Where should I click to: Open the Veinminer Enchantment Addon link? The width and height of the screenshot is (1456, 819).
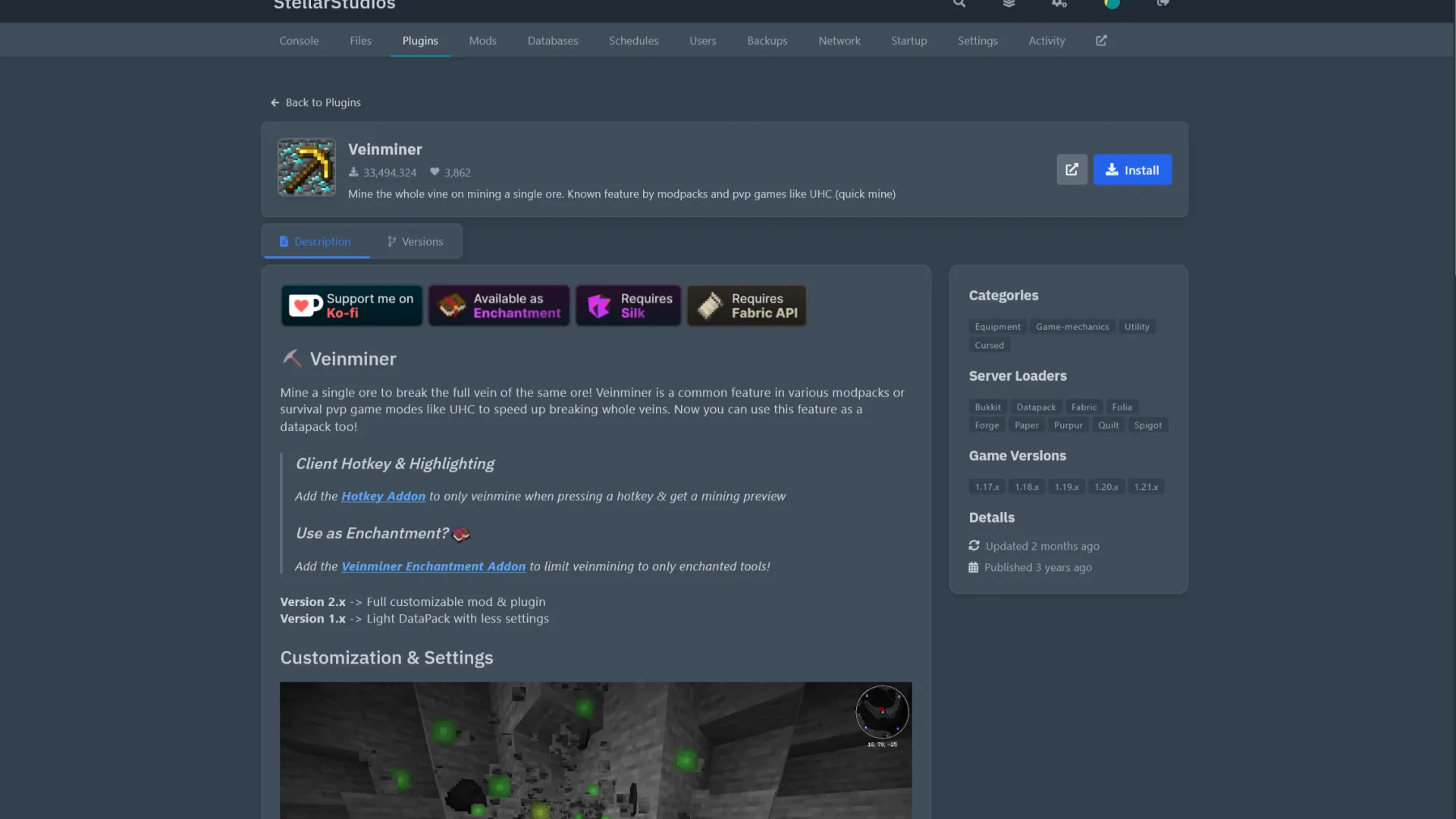click(x=433, y=566)
